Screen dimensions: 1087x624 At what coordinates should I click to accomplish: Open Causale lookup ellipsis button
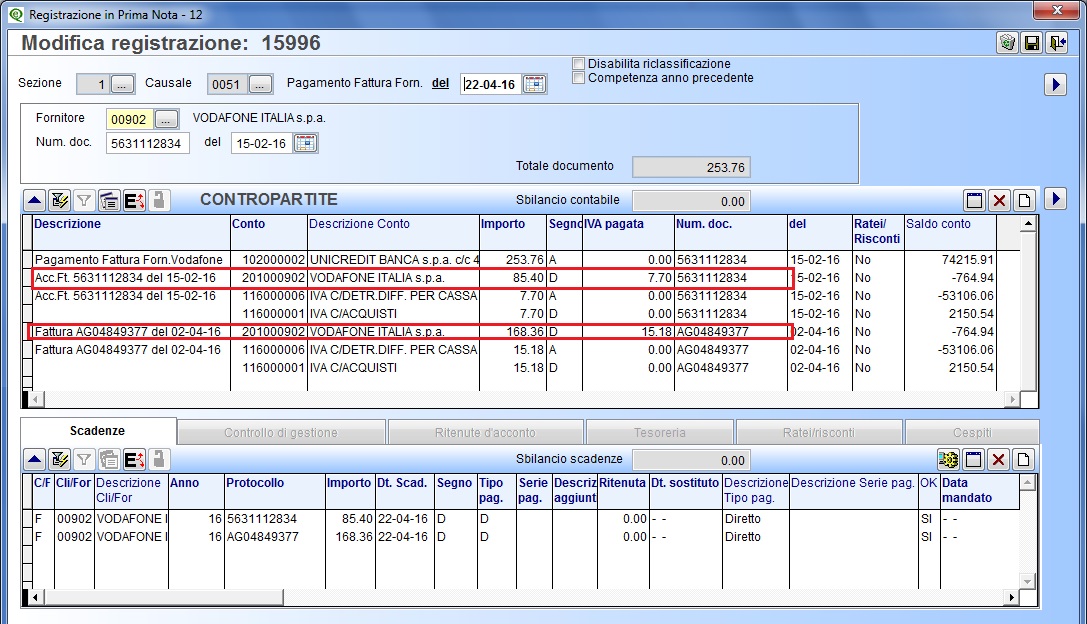click(260, 85)
